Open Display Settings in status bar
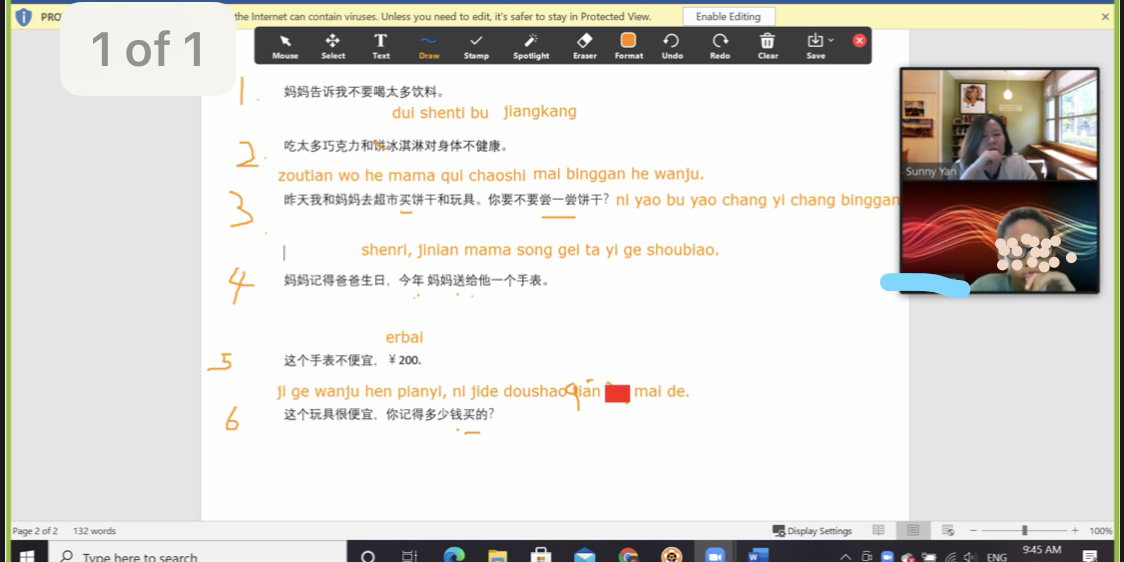Image resolution: width=1124 pixels, height=562 pixels. point(813,531)
